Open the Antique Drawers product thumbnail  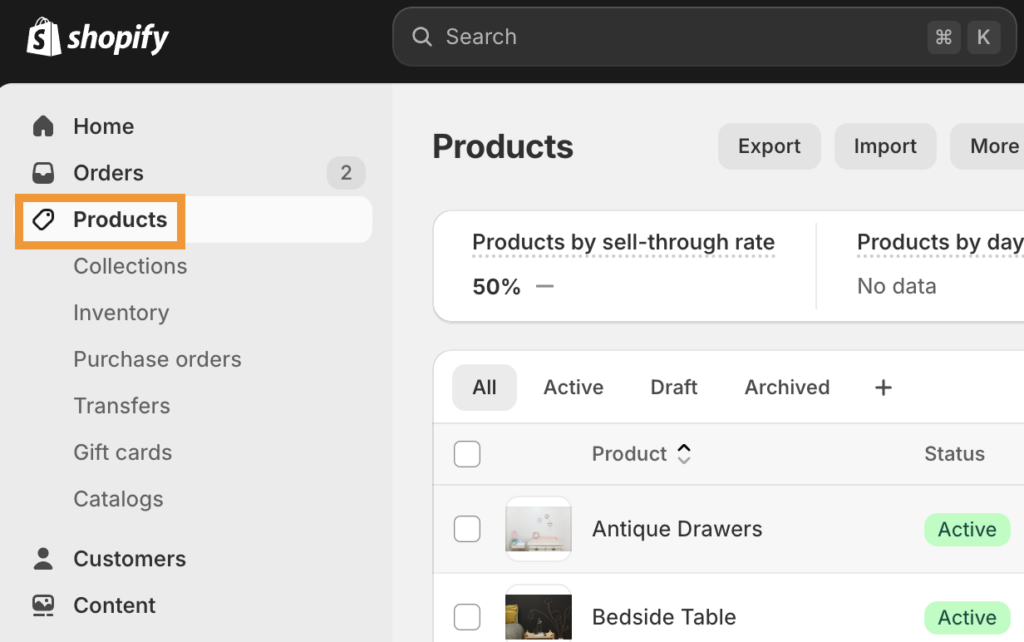click(538, 529)
